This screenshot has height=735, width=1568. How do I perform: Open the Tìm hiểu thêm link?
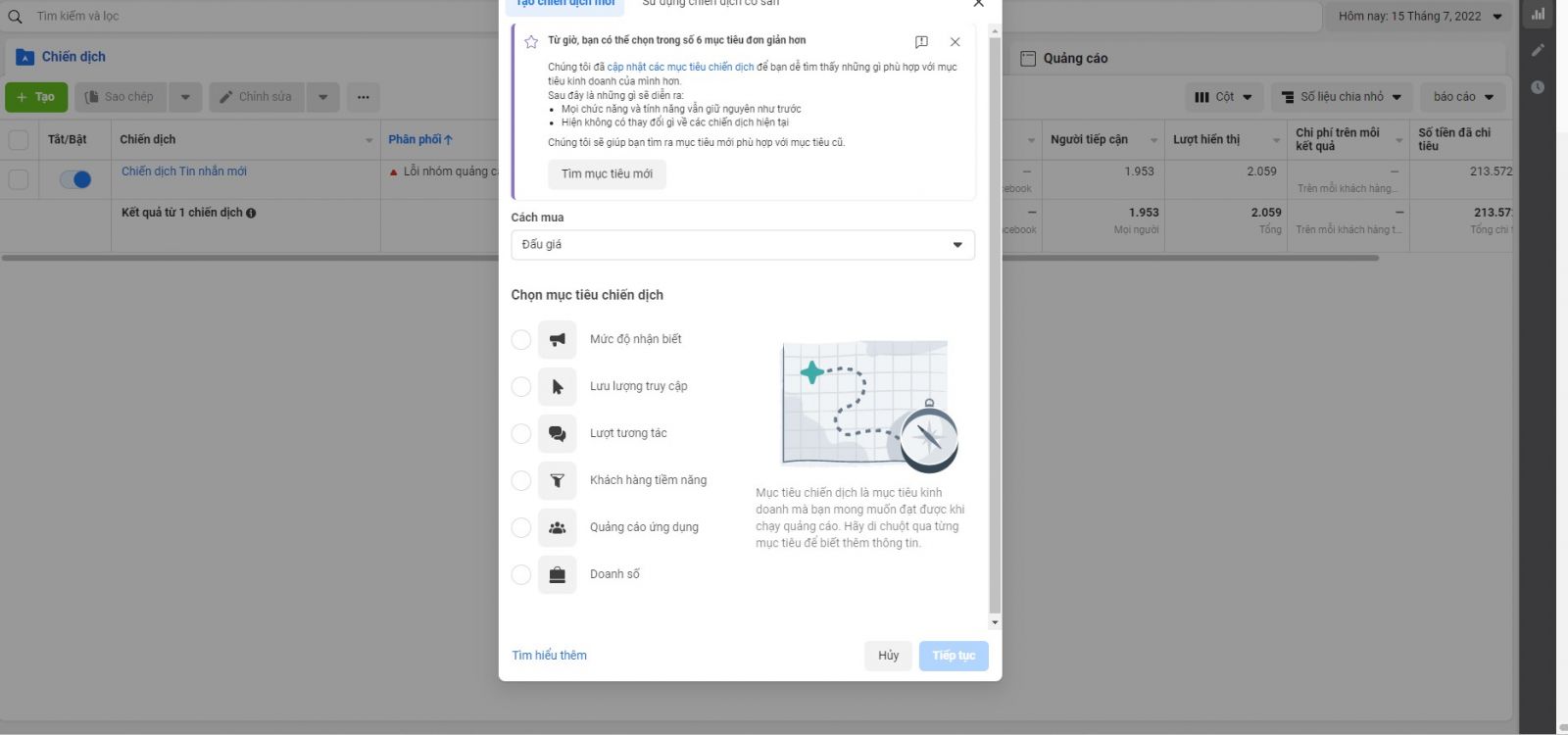pyautogui.click(x=549, y=656)
